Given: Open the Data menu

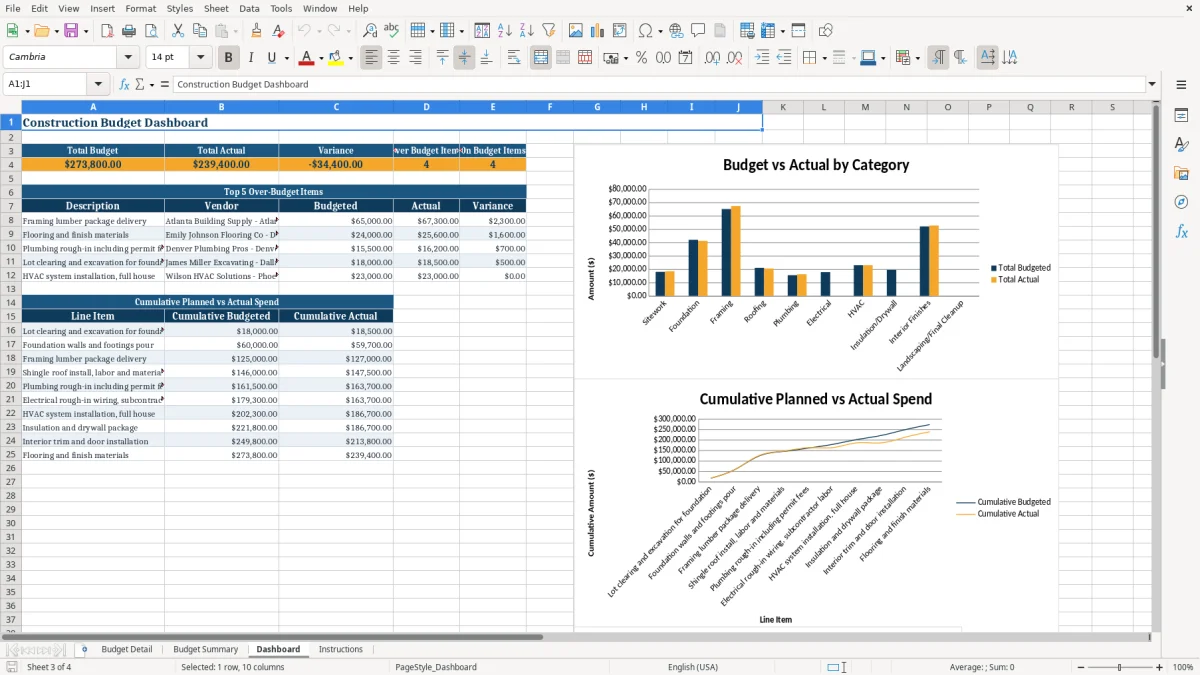Looking at the screenshot, I should 249,8.
